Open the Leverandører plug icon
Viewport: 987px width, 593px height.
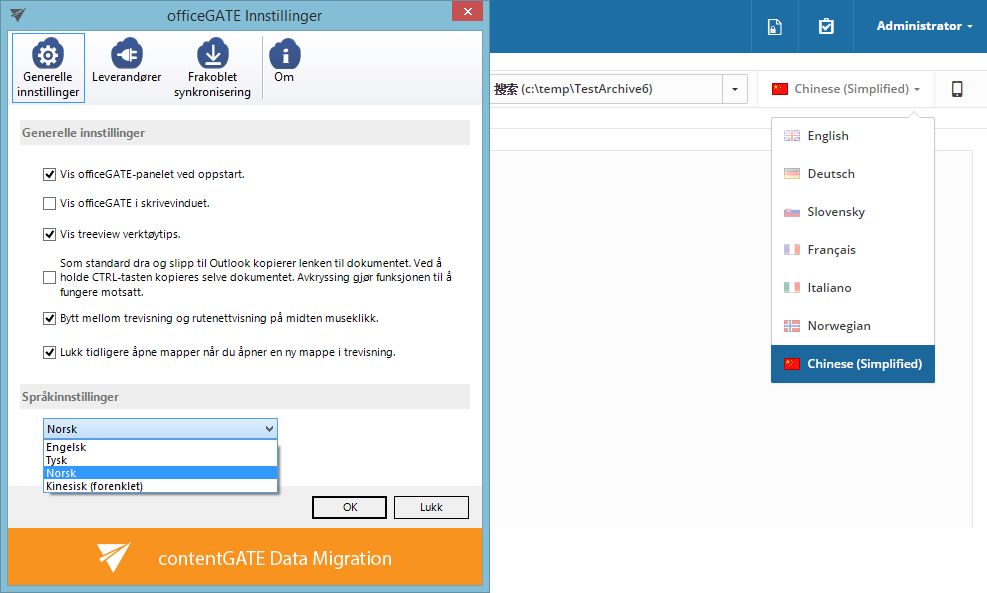(x=126, y=55)
